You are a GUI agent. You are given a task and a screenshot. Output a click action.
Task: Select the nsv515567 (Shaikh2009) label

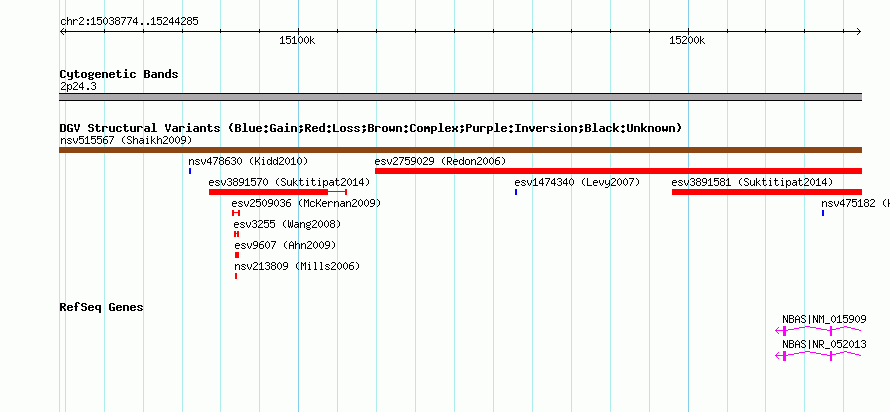click(126, 140)
